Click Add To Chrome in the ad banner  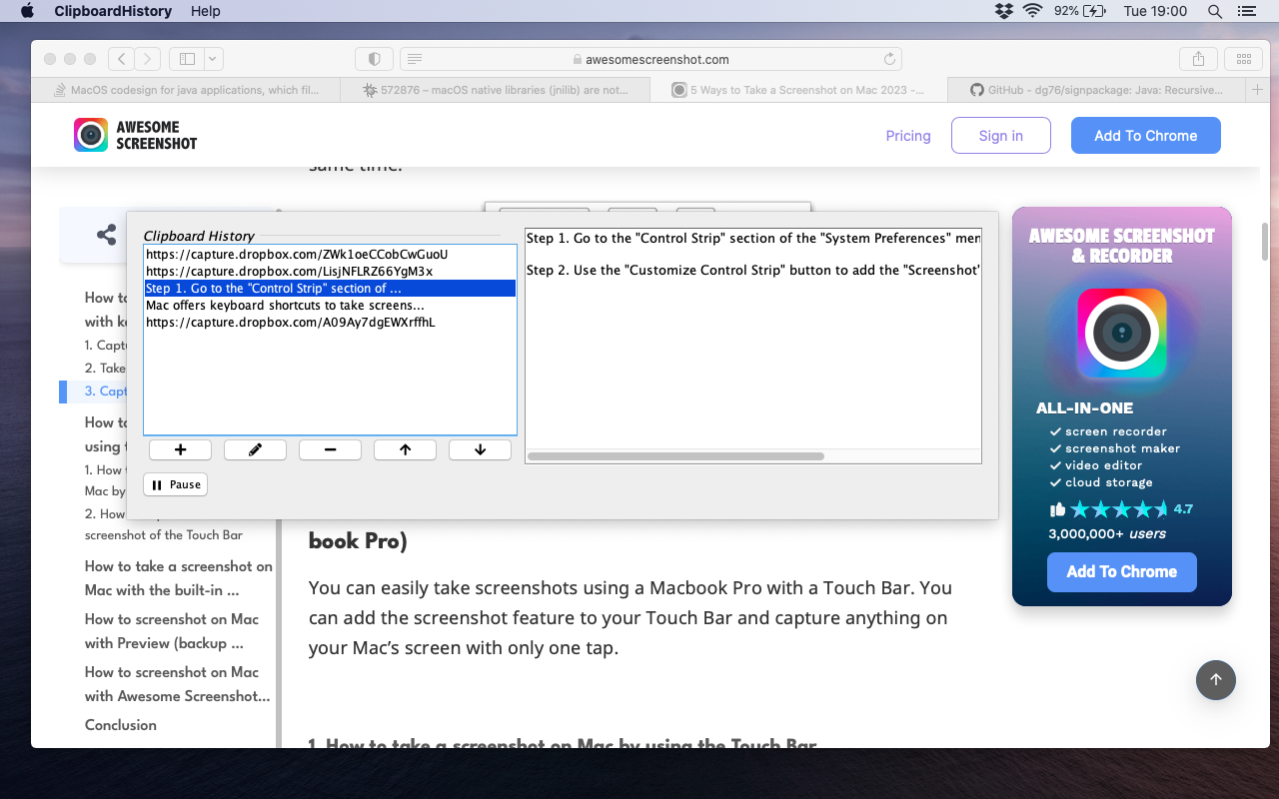[1122, 572]
